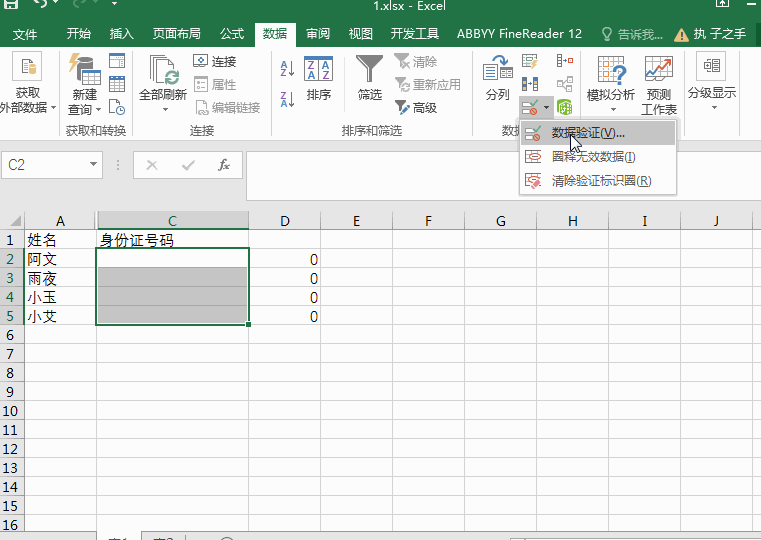The image size is (761, 540).
Task: Switch to the 开始 tab
Action: [79, 33]
